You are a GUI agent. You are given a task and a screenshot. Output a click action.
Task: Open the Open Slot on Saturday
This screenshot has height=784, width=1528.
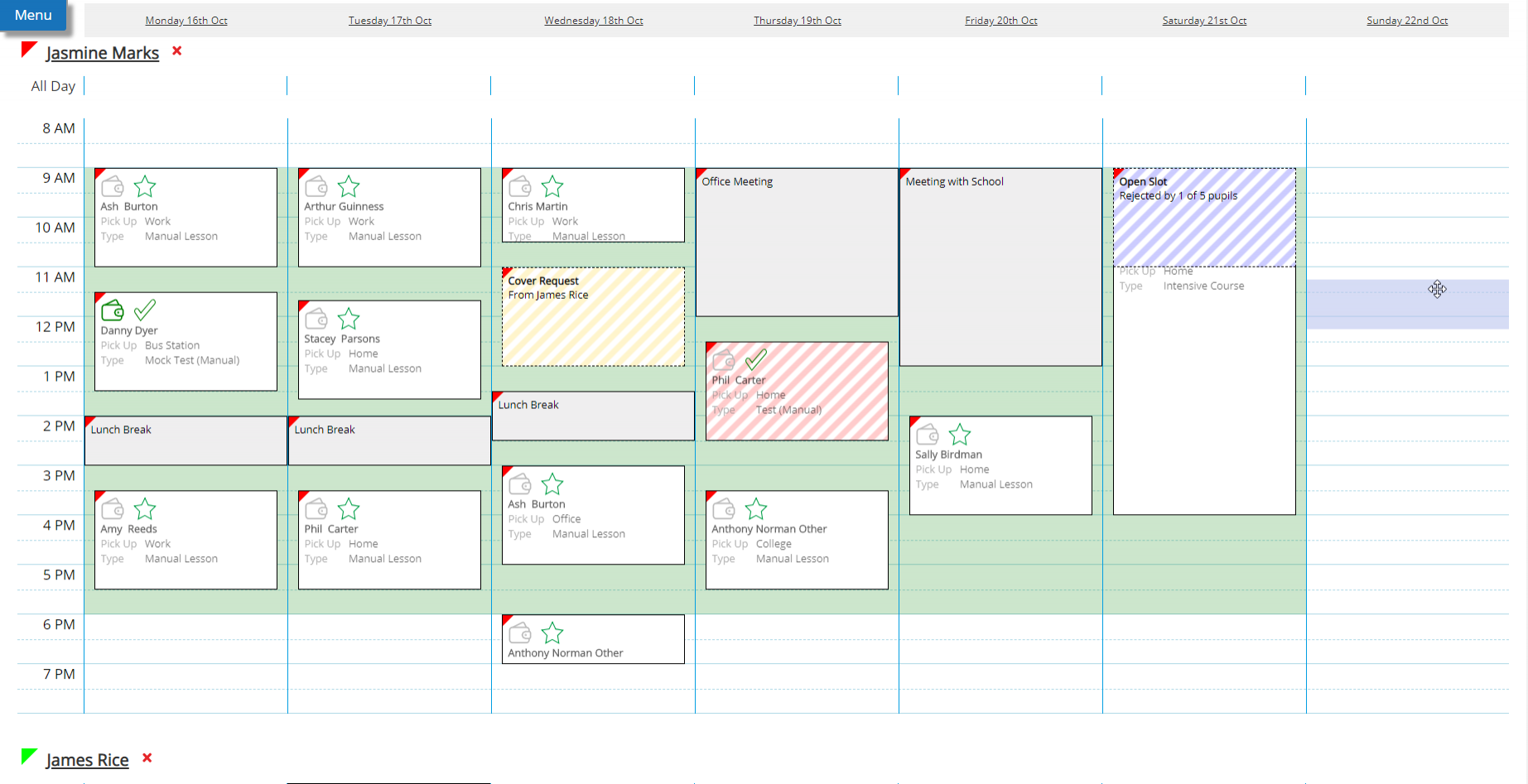[1204, 218]
